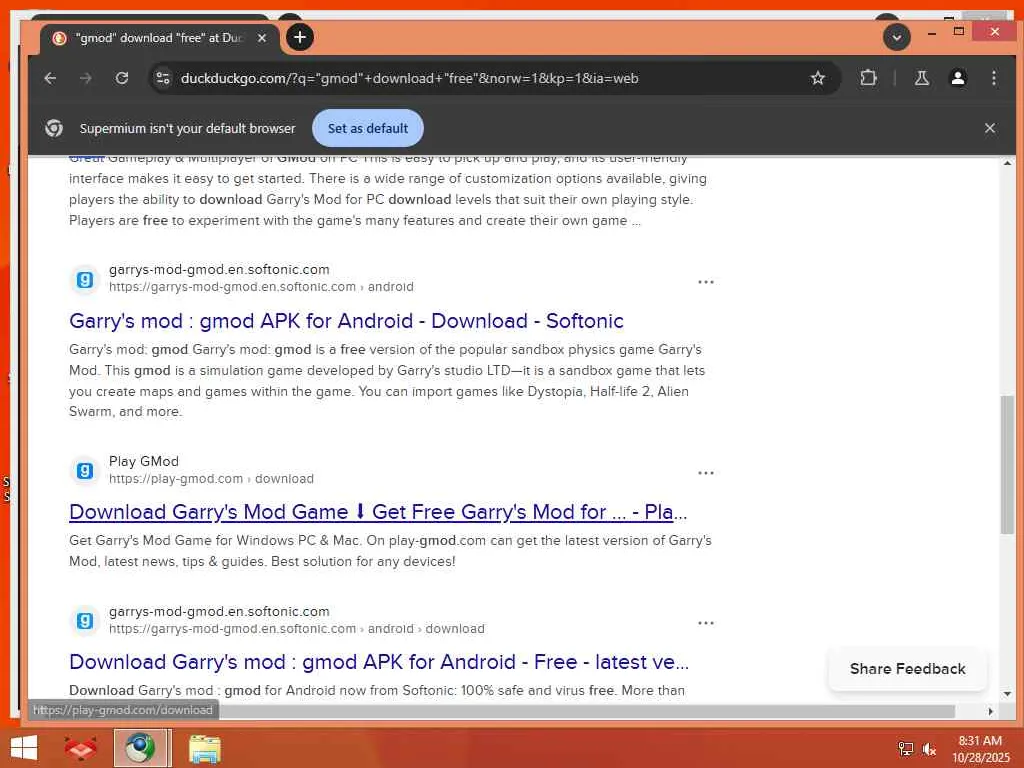Screen dimensions: 1024x768
Task: Click the forward navigation arrow
Action: click(x=86, y=78)
